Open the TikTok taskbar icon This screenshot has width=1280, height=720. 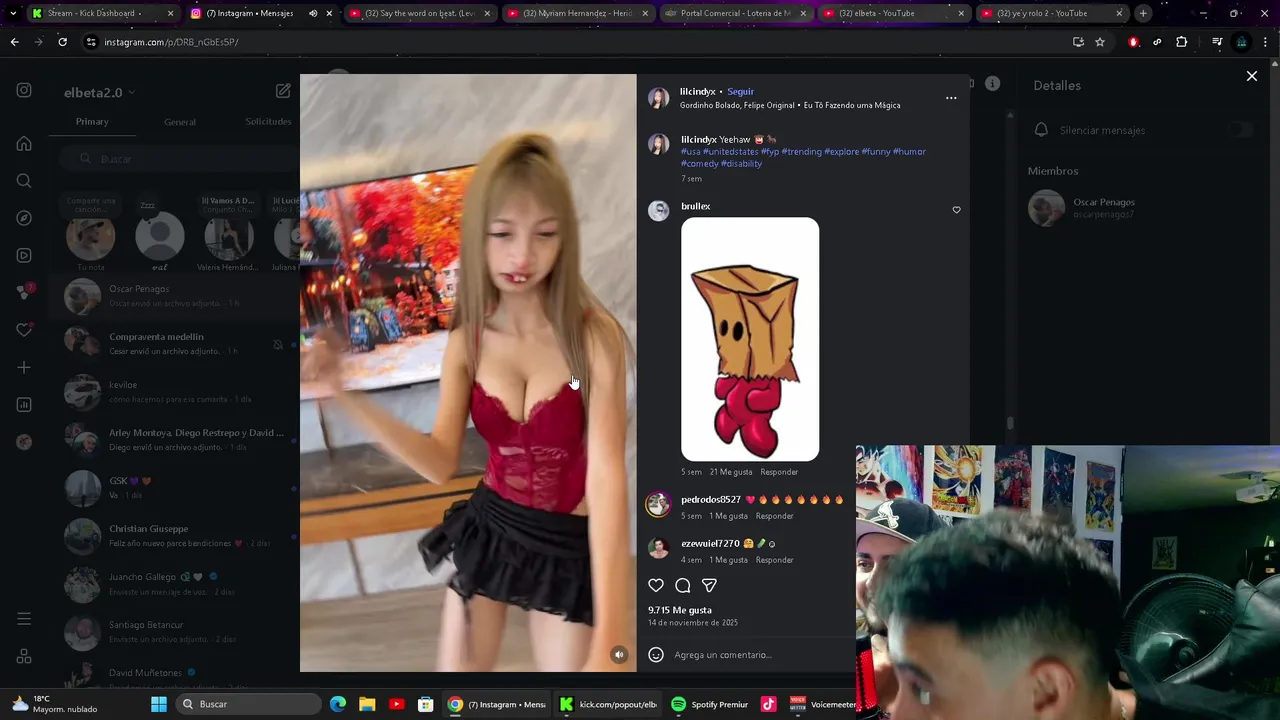(768, 704)
